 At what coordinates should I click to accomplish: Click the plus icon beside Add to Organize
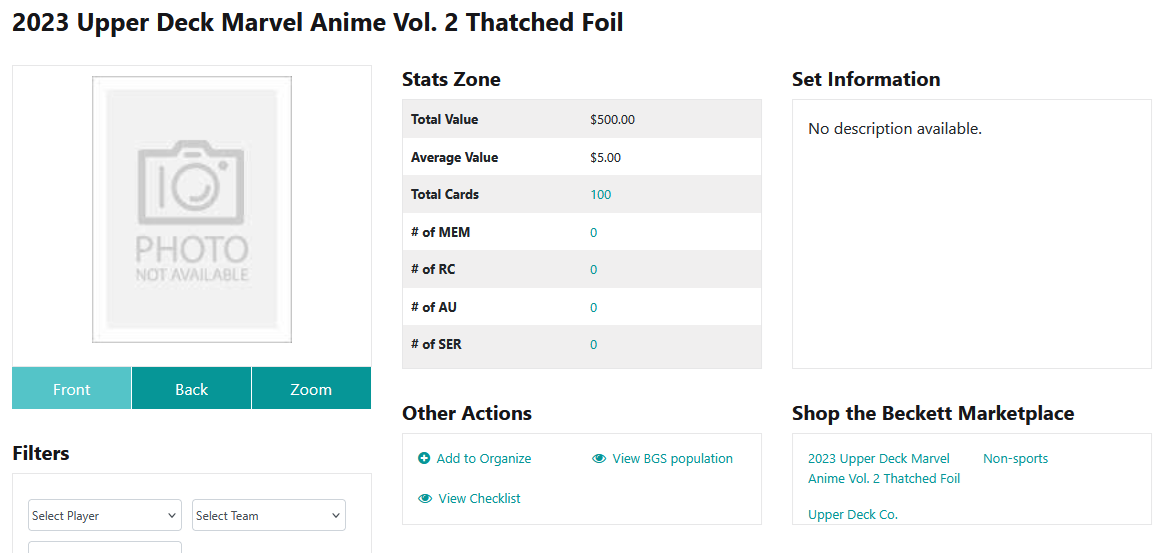(424, 458)
